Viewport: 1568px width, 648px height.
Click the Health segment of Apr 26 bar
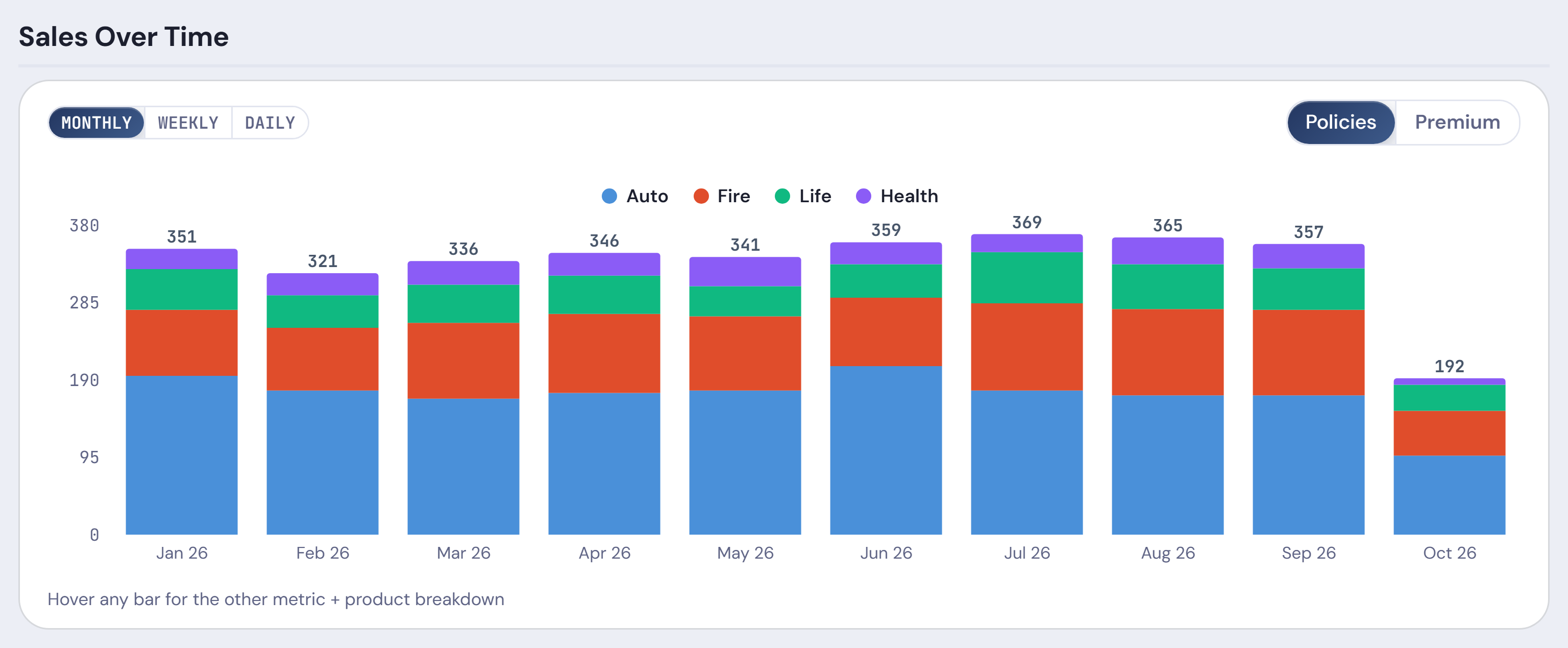point(604,265)
